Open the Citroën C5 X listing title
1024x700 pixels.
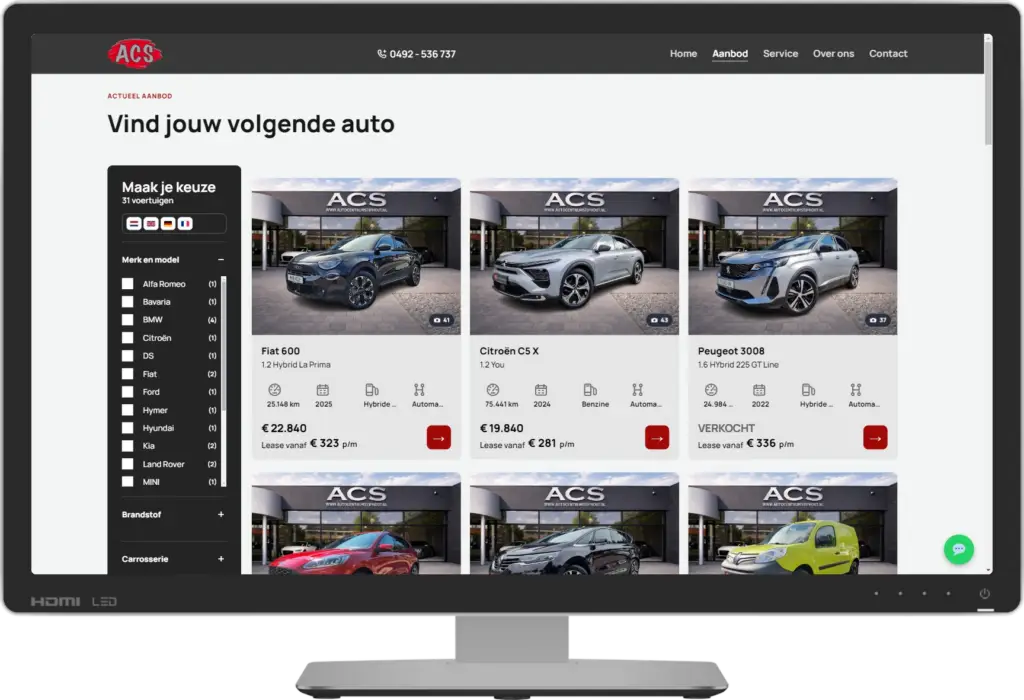pyautogui.click(x=509, y=351)
